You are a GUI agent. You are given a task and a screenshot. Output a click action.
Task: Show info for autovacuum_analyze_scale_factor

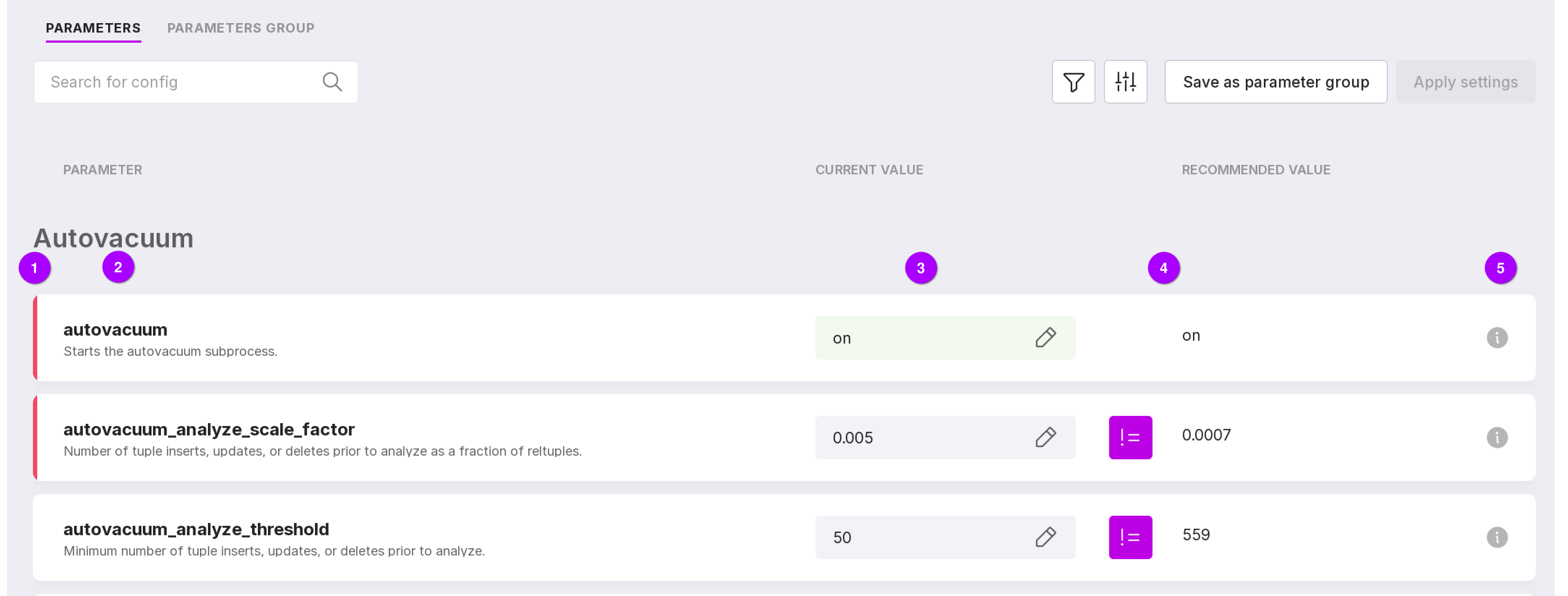(1497, 437)
